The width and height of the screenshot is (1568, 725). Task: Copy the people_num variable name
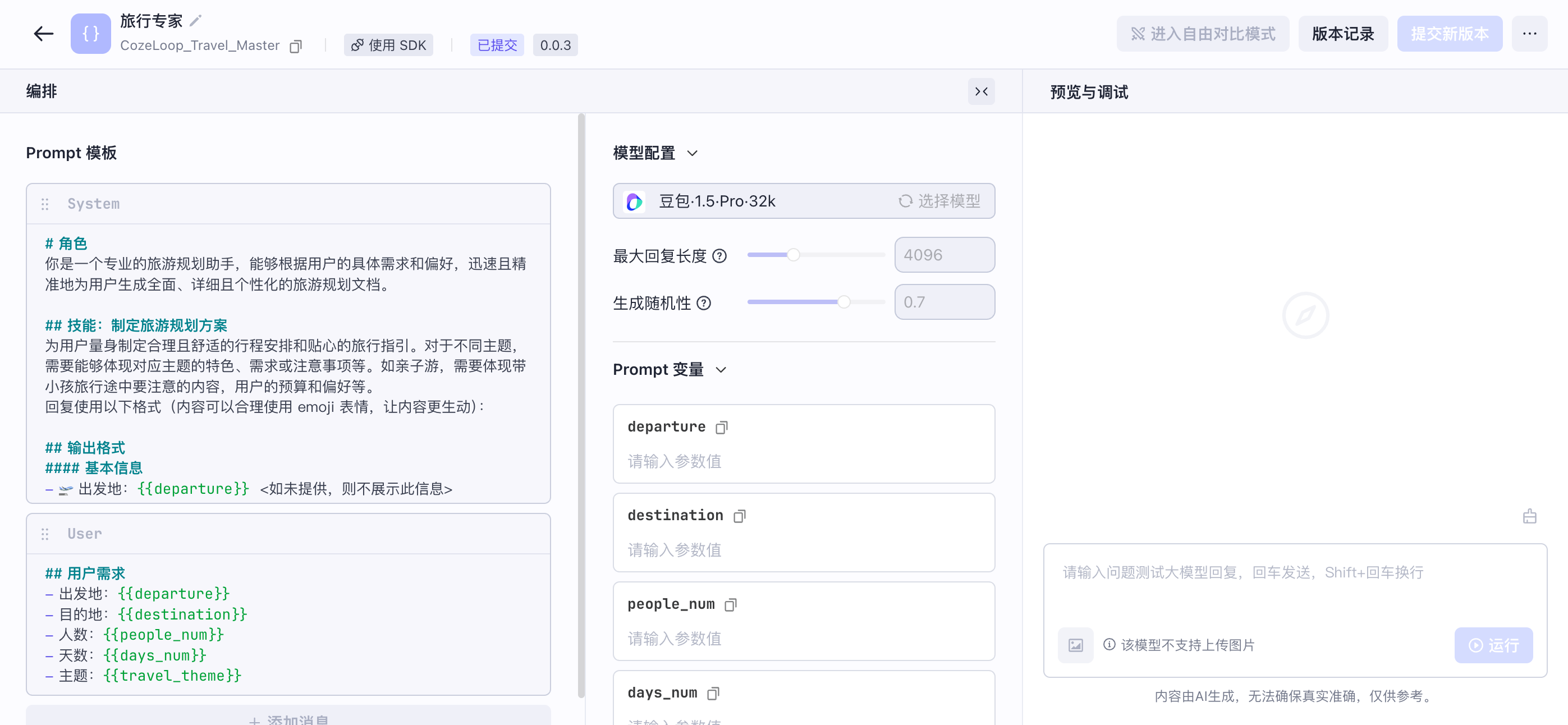click(731, 604)
